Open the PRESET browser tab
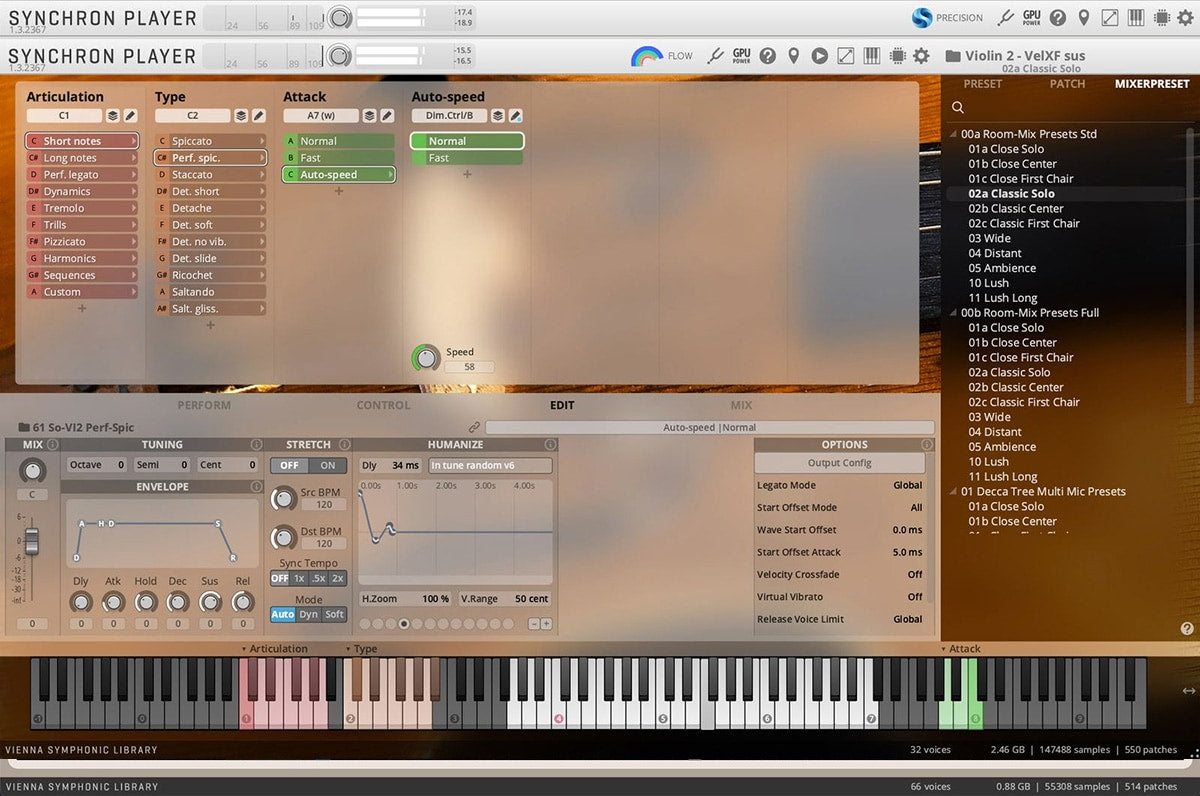This screenshot has width=1200, height=796. coord(982,84)
